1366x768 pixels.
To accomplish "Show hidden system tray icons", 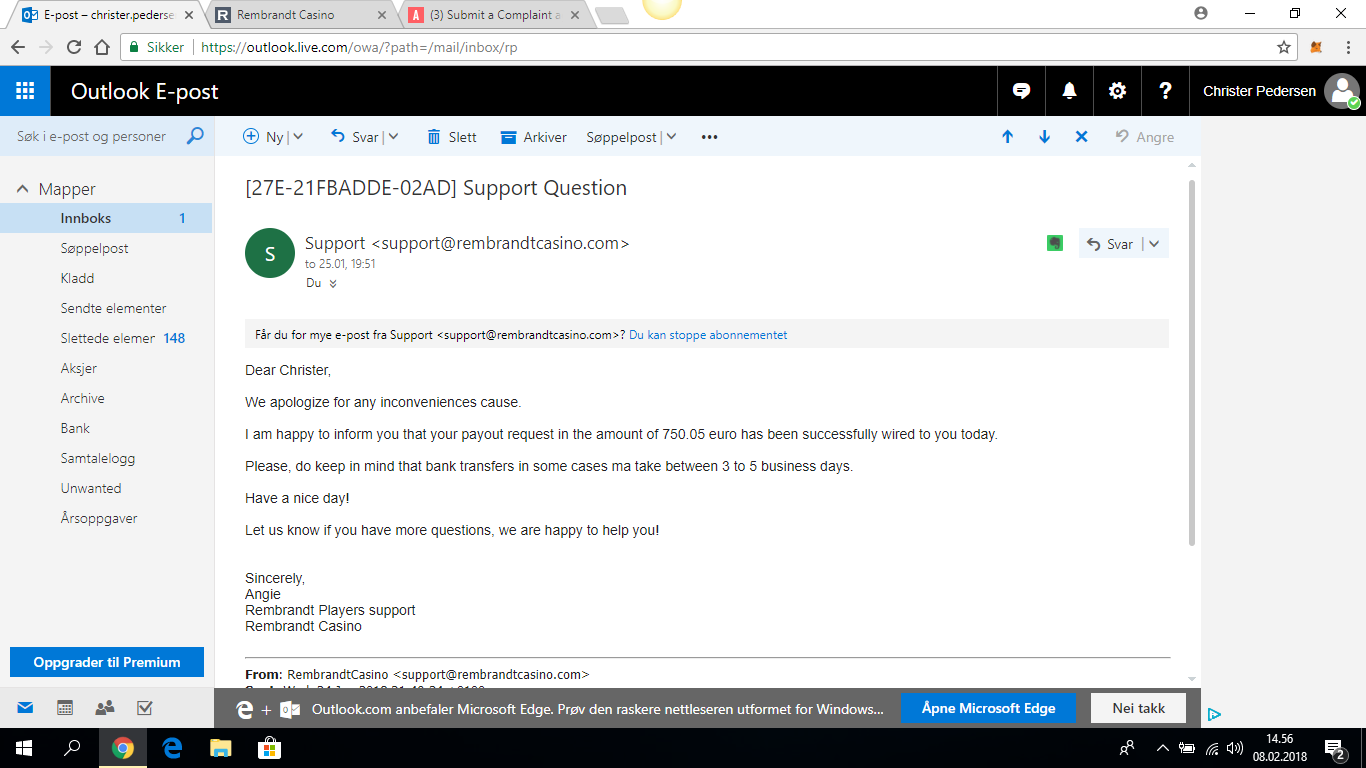I will [1162, 747].
